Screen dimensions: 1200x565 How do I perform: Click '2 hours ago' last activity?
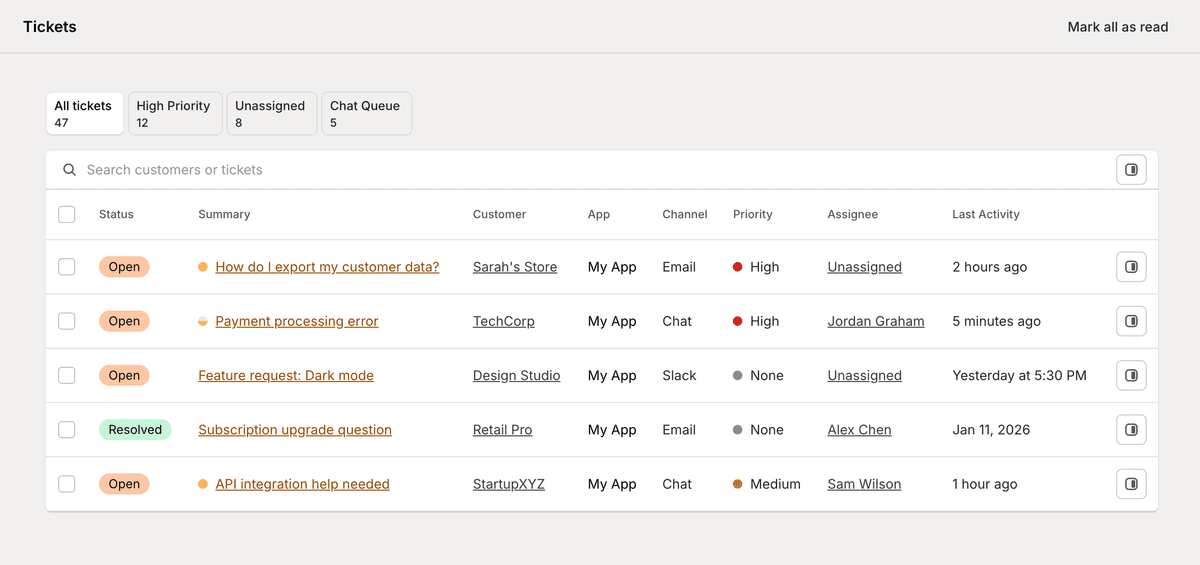tap(989, 267)
